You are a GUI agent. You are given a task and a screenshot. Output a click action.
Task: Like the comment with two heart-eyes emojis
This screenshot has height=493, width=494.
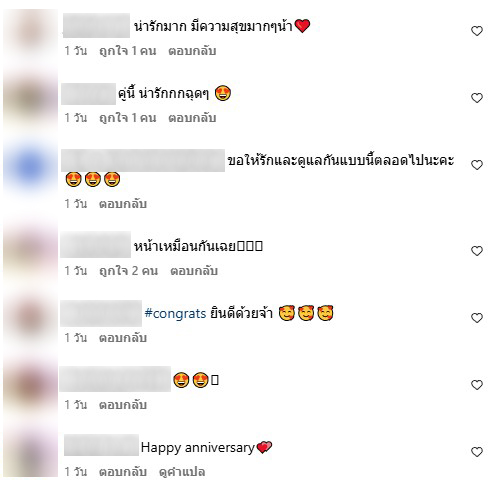(x=477, y=385)
